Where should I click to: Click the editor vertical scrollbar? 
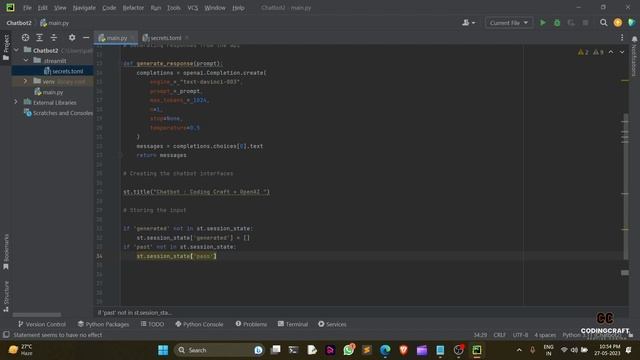pos(625,186)
